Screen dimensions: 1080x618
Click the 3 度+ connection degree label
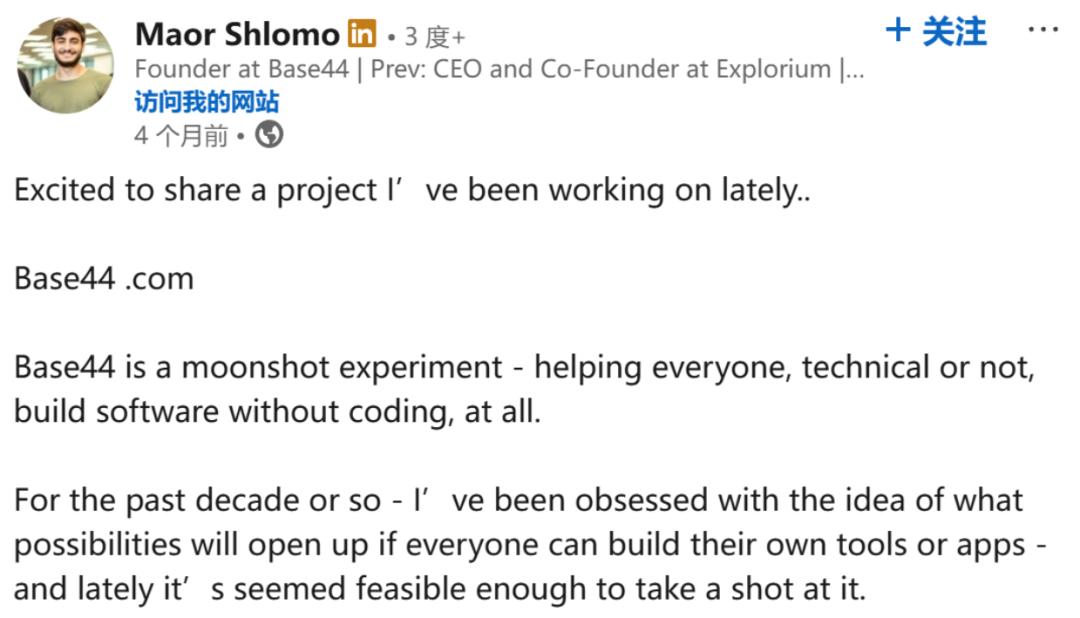435,37
